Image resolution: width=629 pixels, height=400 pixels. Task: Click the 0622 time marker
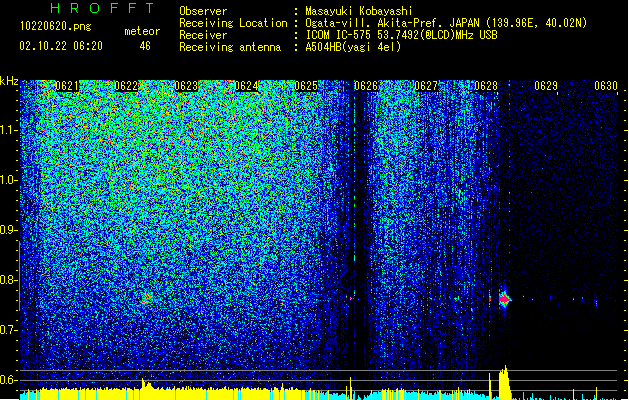[126, 86]
